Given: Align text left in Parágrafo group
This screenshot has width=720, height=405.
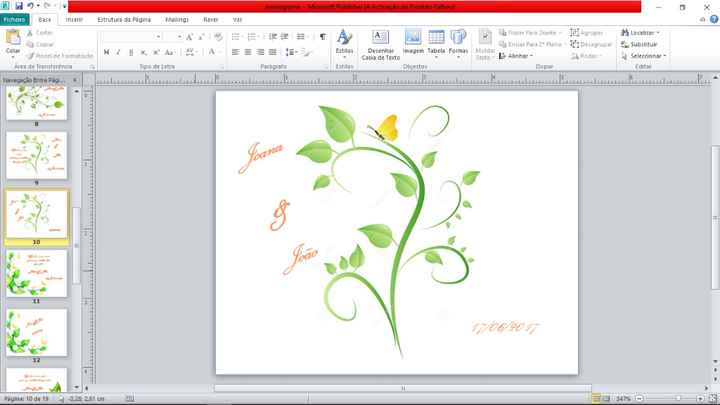Looking at the screenshot, I should coord(235,52).
